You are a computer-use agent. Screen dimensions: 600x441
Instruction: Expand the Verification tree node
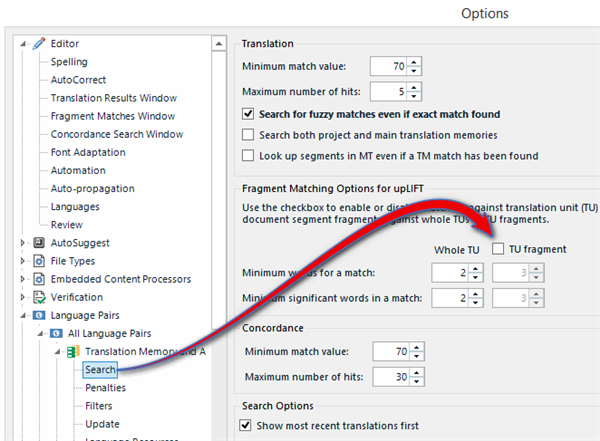[23, 297]
